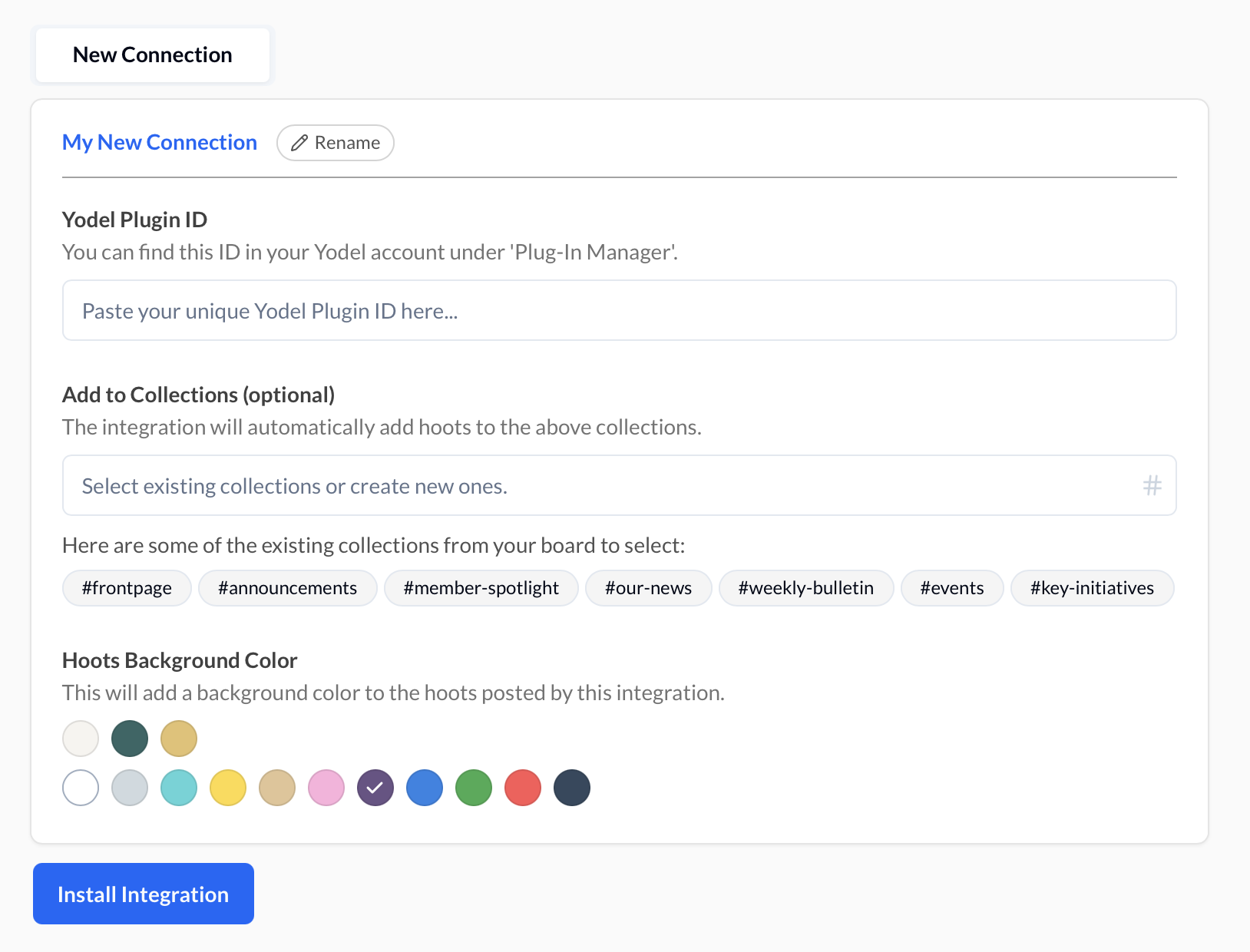
Task: Choose the #key-initiatives collection chip
Action: pos(1091,588)
